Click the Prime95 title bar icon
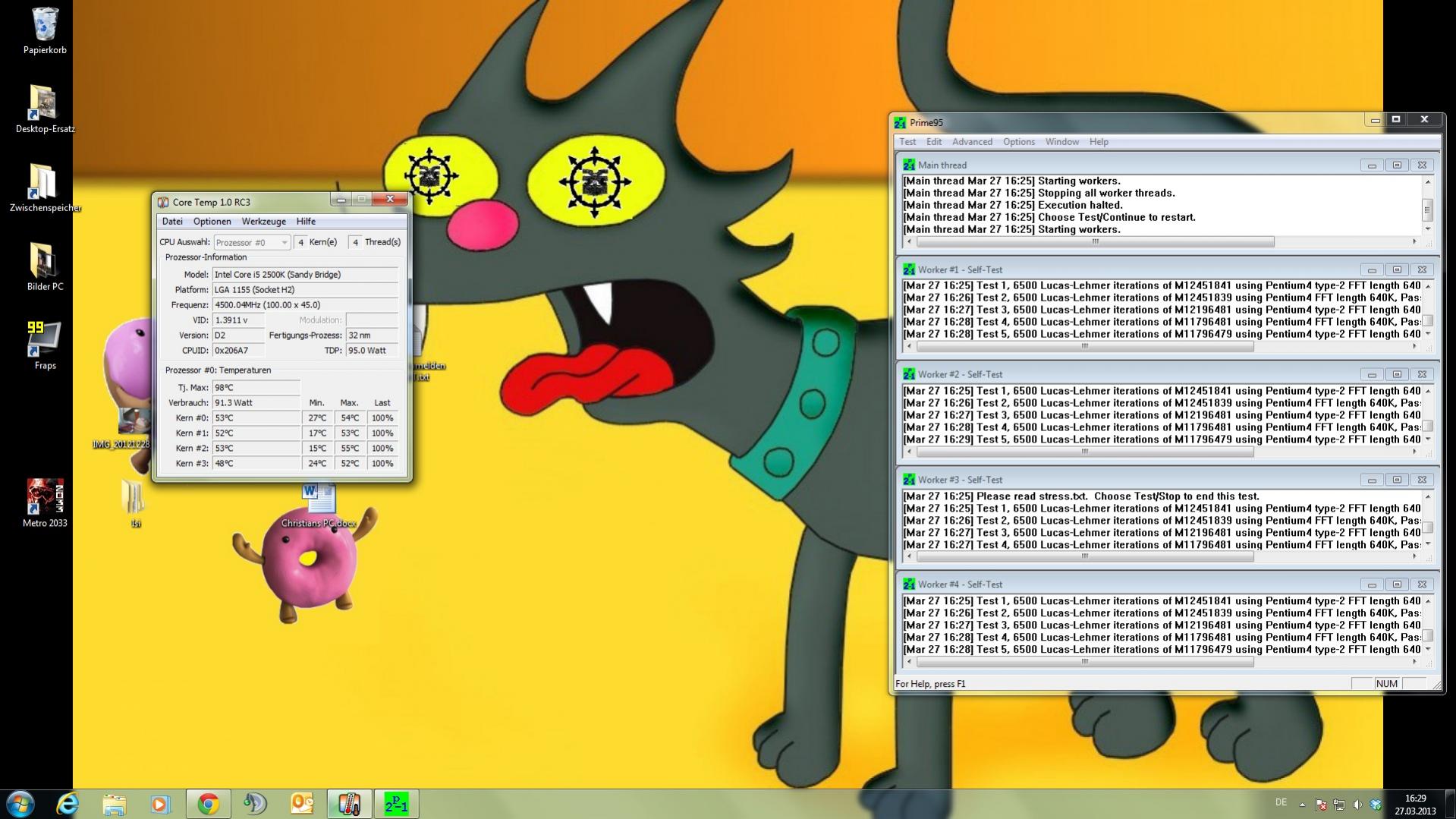The height and width of the screenshot is (819, 1456). [x=900, y=122]
